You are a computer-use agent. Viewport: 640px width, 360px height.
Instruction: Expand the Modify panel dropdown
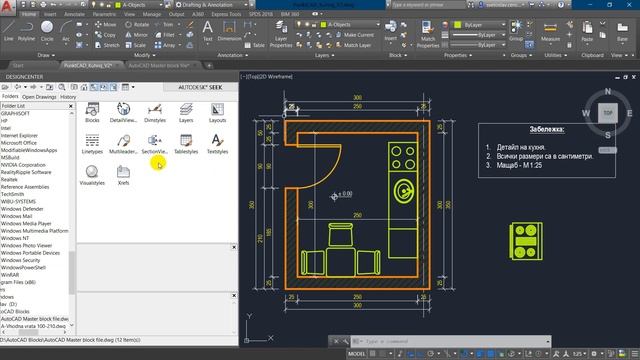pyautogui.click(x=144, y=55)
